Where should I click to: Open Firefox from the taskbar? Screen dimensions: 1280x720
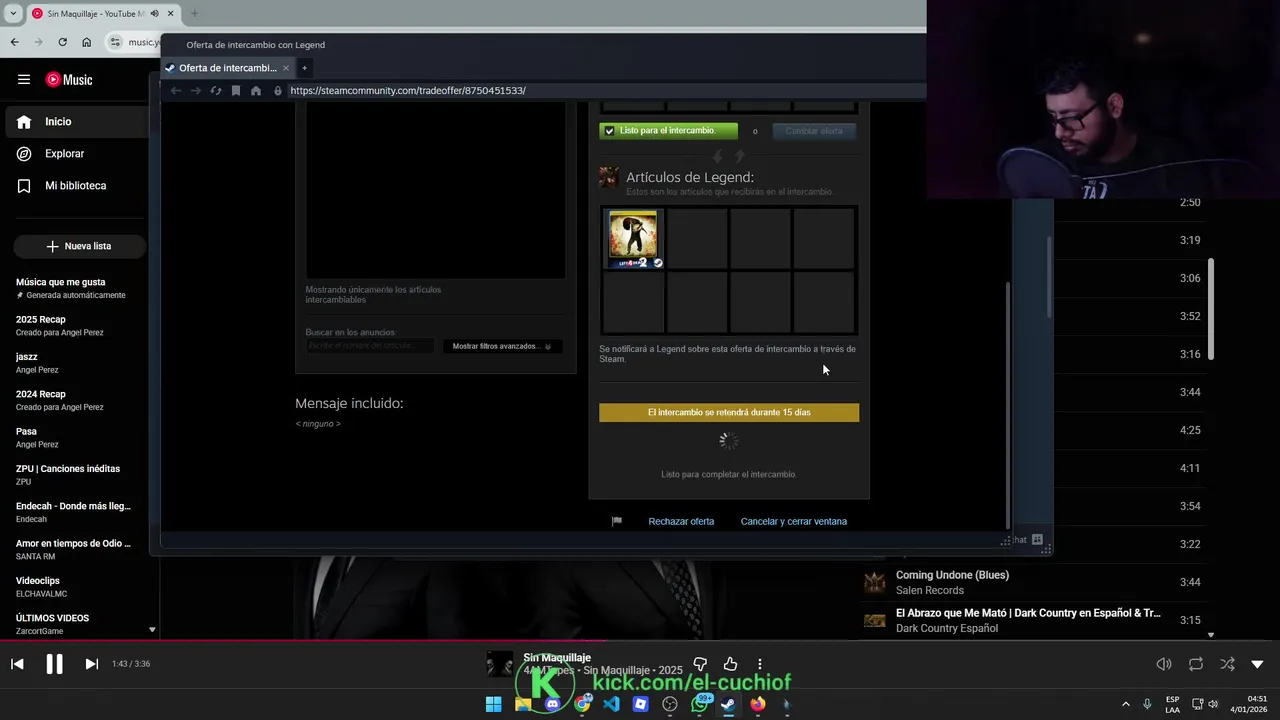[758, 704]
